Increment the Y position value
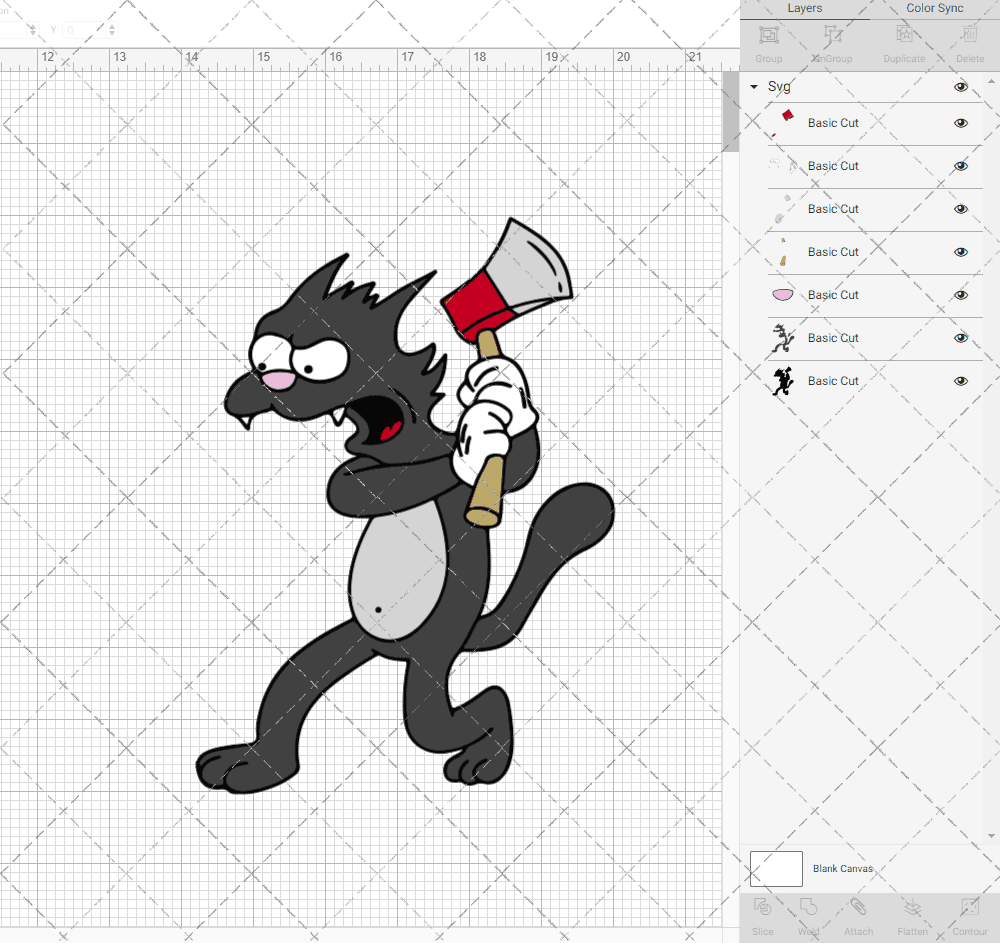The image size is (1000, 943). tap(112, 25)
